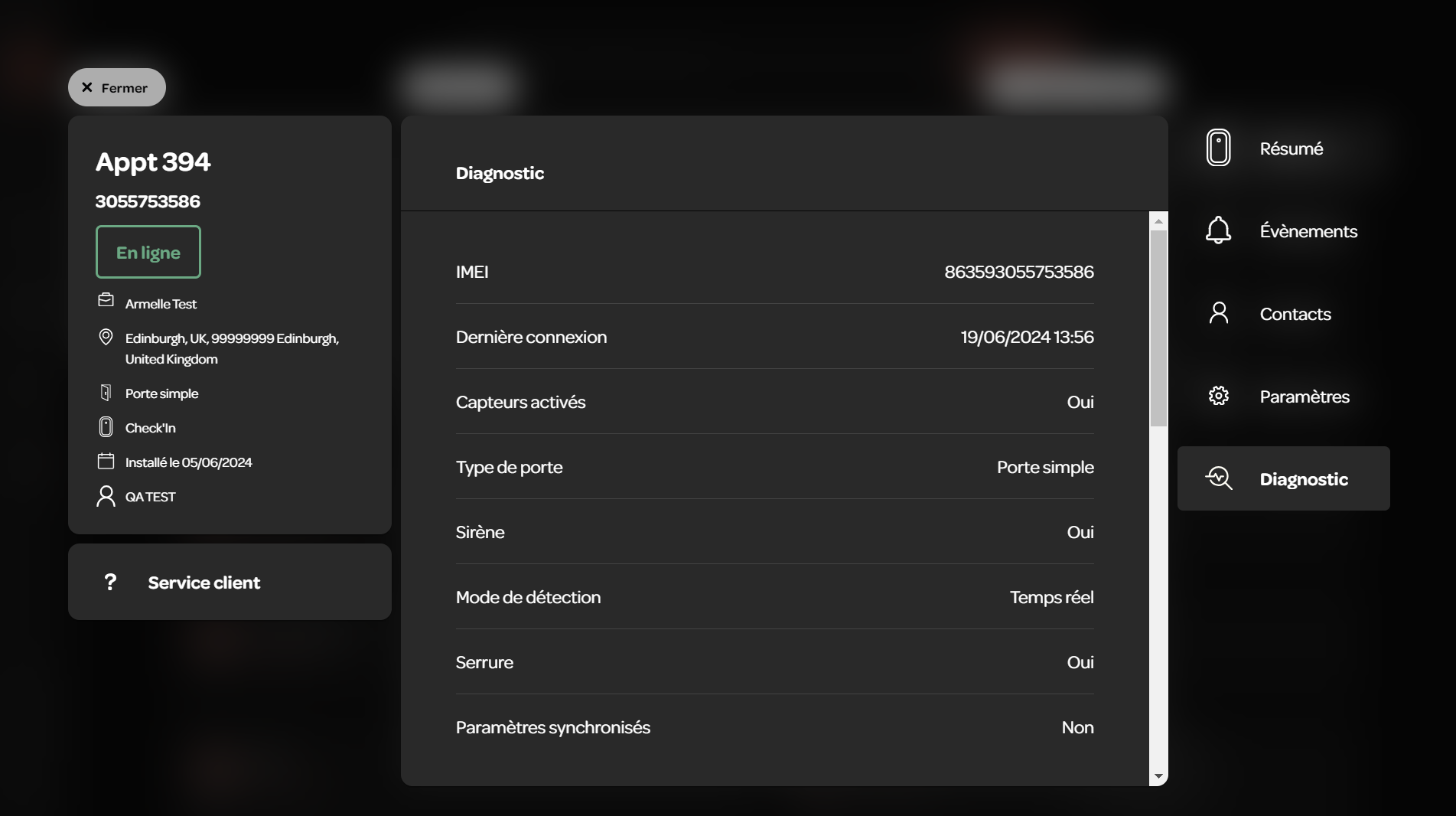Click the user icon beside QA TEST
This screenshot has height=816, width=1456.
click(106, 496)
